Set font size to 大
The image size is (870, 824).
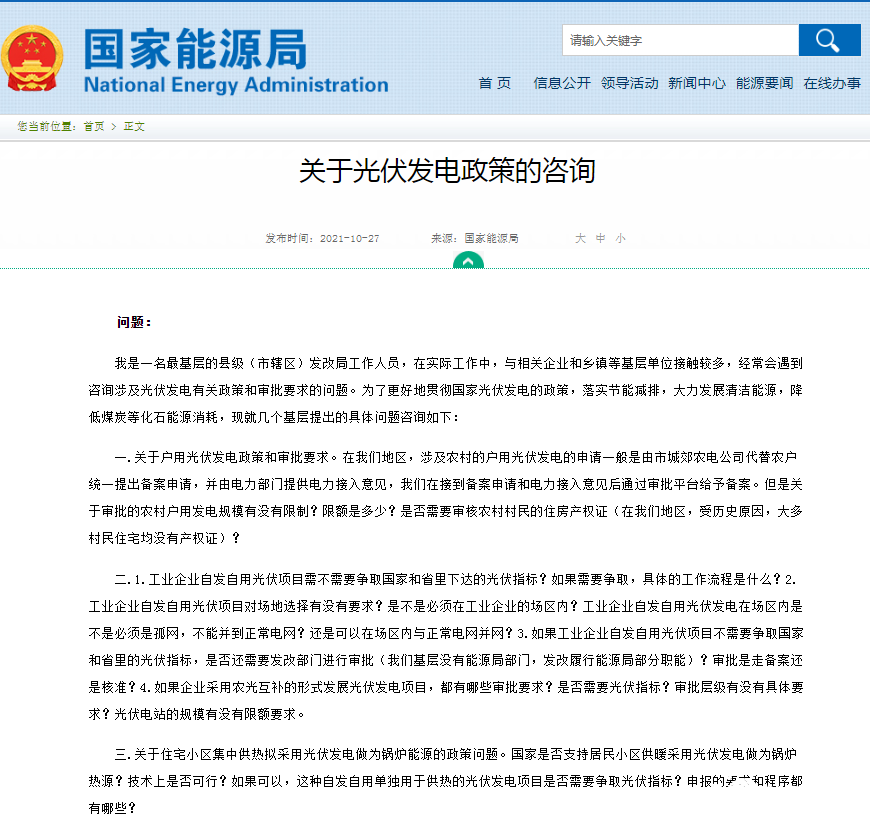pos(580,239)
